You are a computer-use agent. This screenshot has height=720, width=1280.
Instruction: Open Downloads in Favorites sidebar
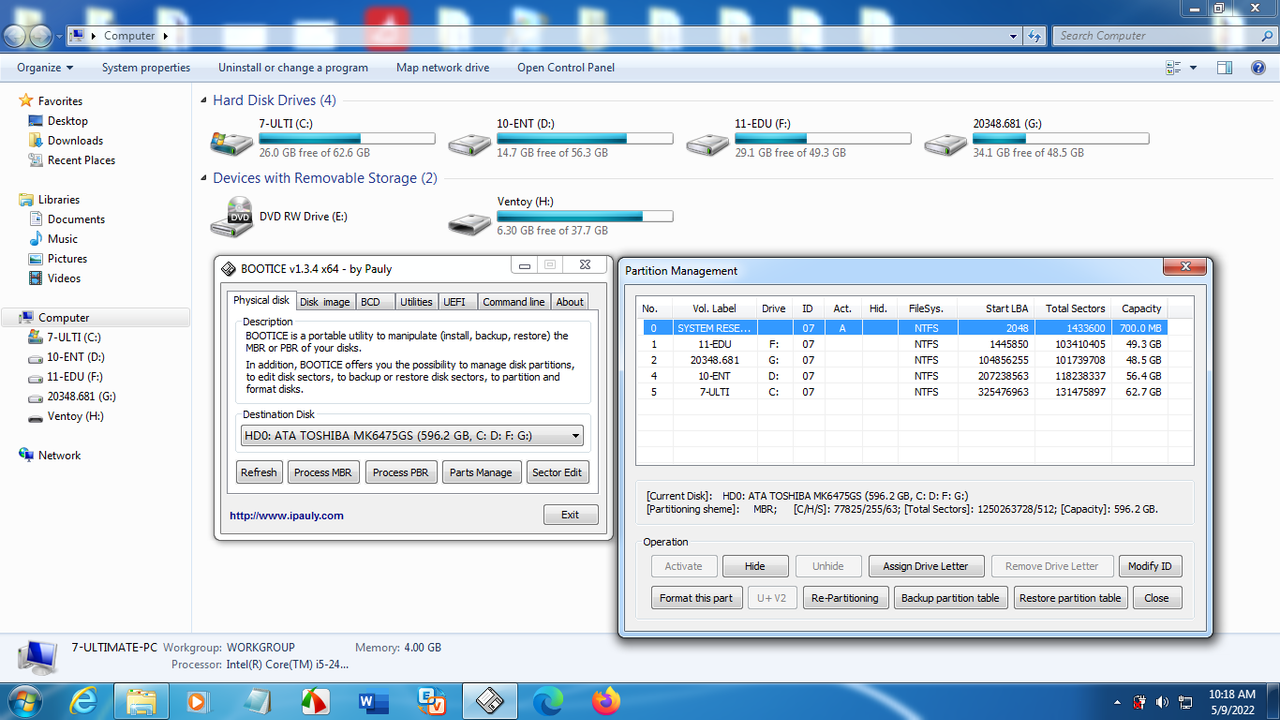75,141
